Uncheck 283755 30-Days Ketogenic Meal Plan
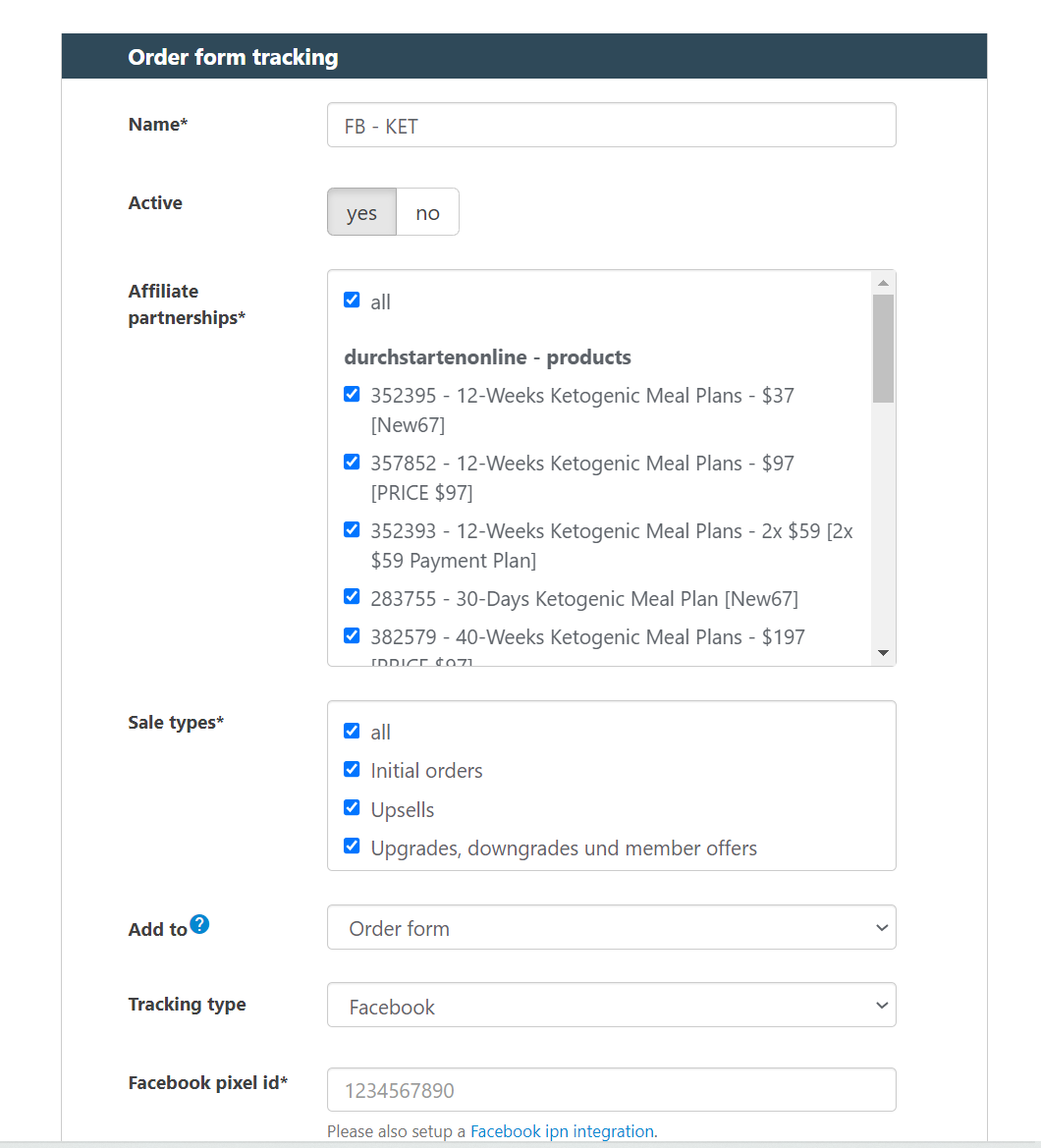This screenshot has width=1041, height=1148. (352, 597)
